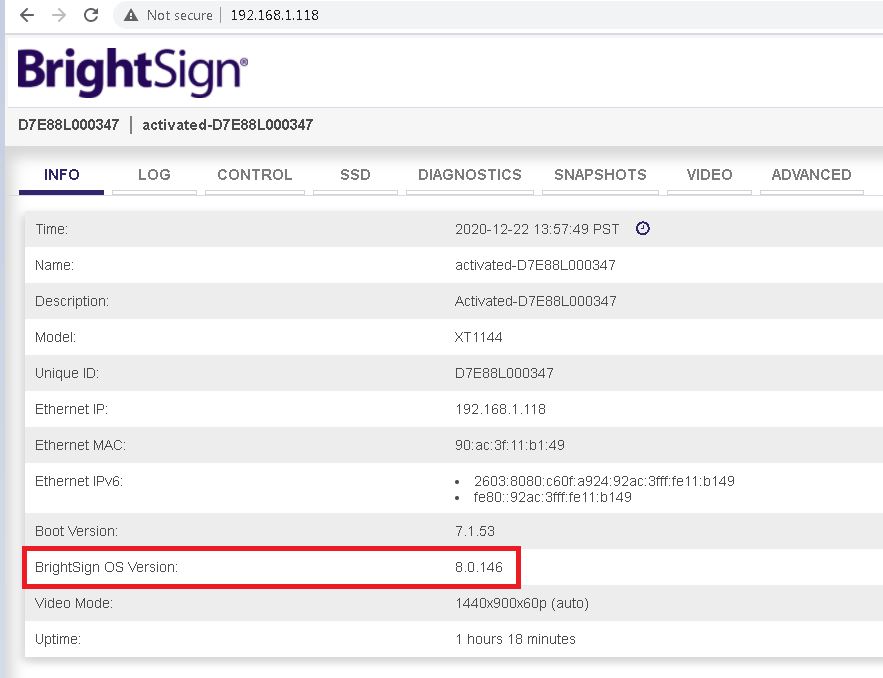Open the LOG tab

(x=154, y=175)
